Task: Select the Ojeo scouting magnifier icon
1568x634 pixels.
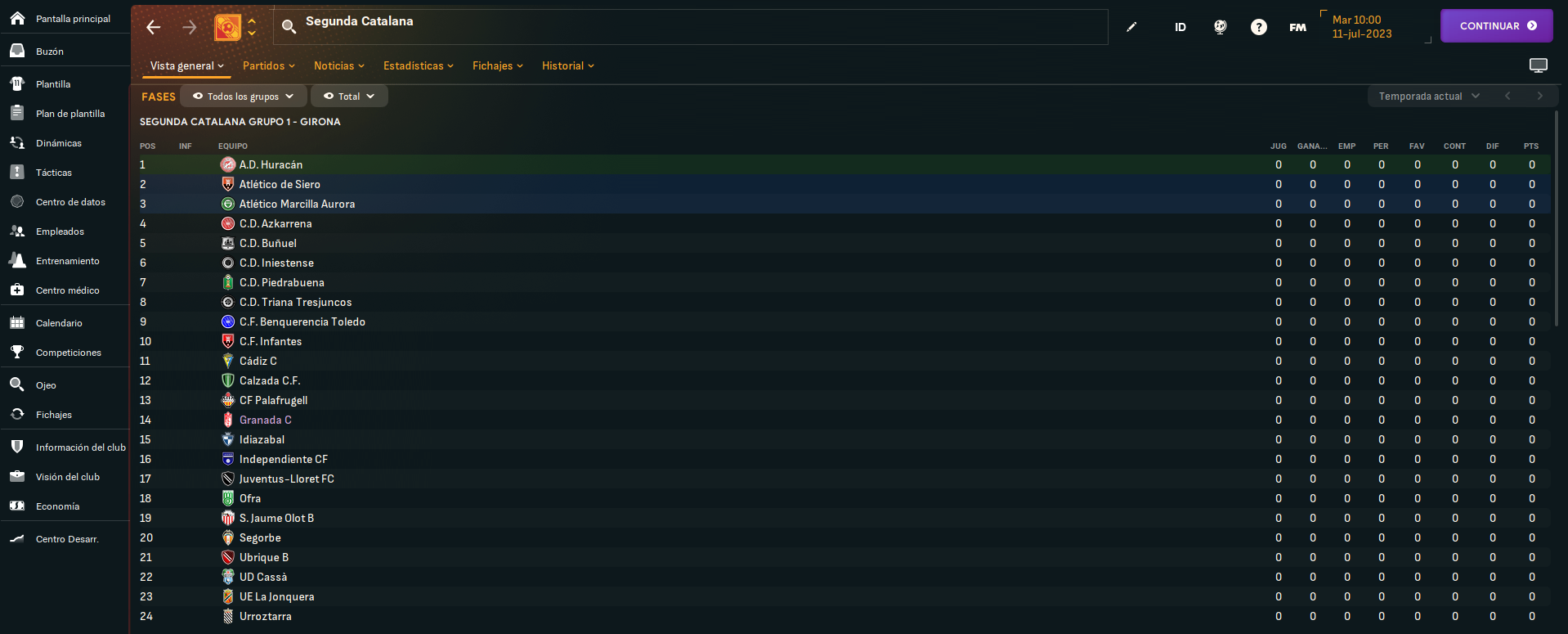Action: [x=17, y=384]
